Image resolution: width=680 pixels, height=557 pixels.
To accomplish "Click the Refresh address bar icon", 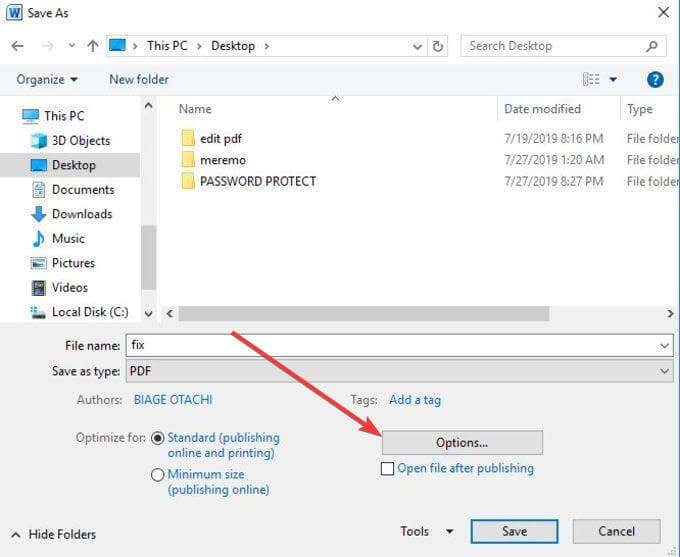I will (438, 46).
